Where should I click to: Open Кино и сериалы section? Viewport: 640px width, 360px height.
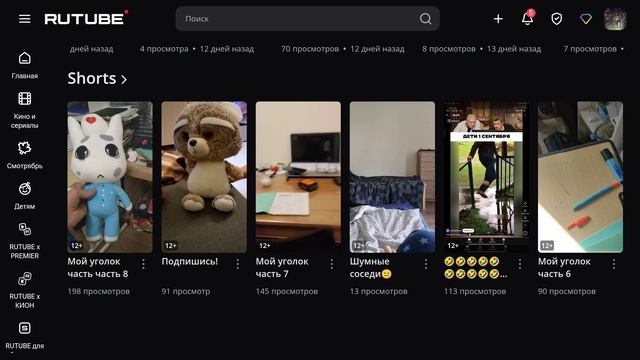(x=24, y=110)
